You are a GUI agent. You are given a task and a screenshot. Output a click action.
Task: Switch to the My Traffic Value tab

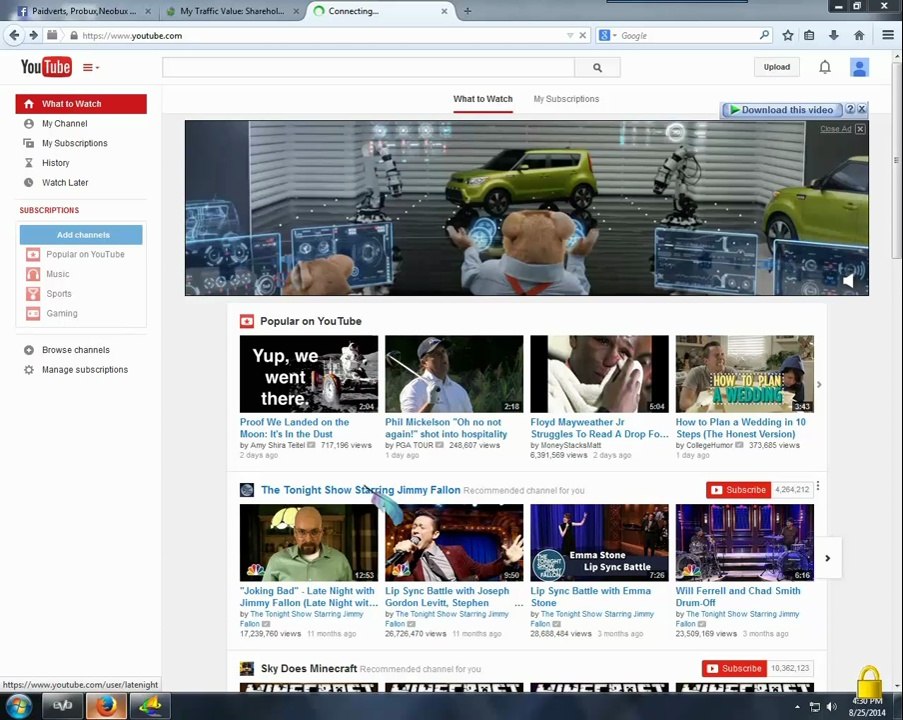232,11
